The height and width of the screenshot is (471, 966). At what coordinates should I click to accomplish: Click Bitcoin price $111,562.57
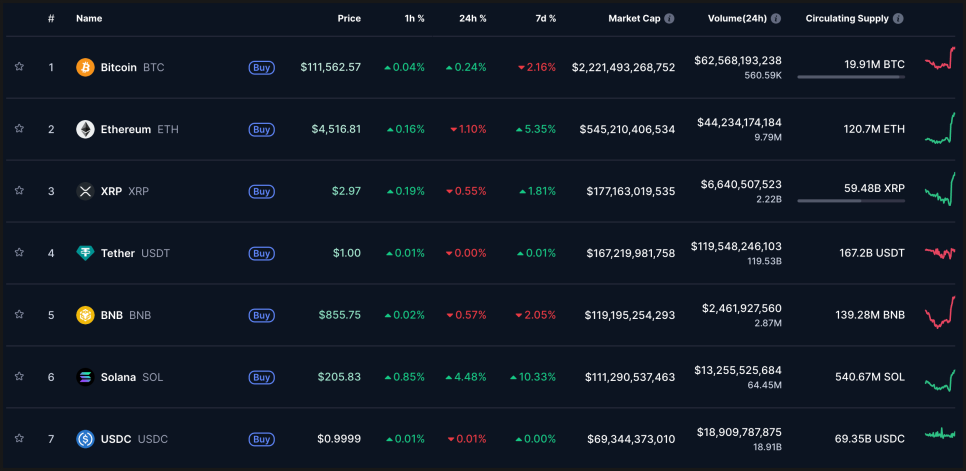[331, 67]
